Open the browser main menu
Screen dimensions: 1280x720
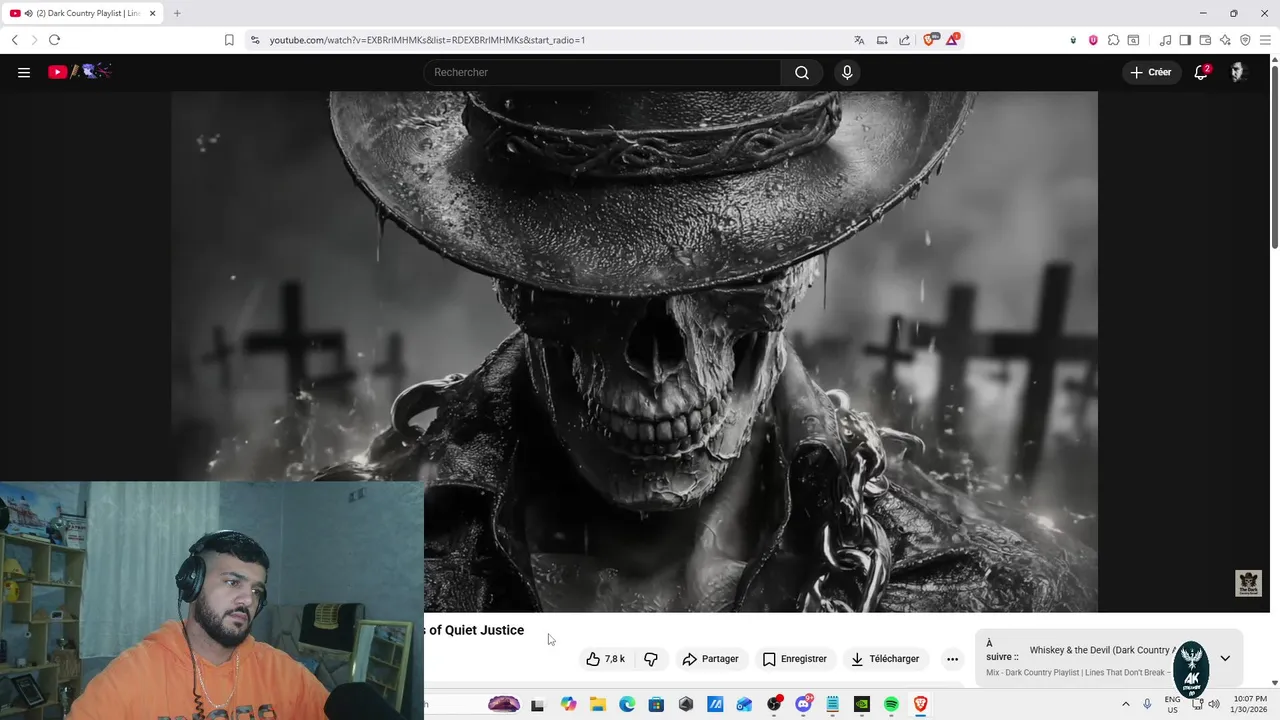pyautogui.click(x=1265, y=40)
